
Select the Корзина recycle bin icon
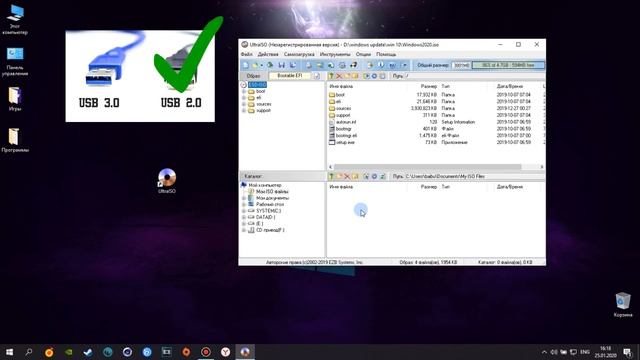click(x=623, y=304)
